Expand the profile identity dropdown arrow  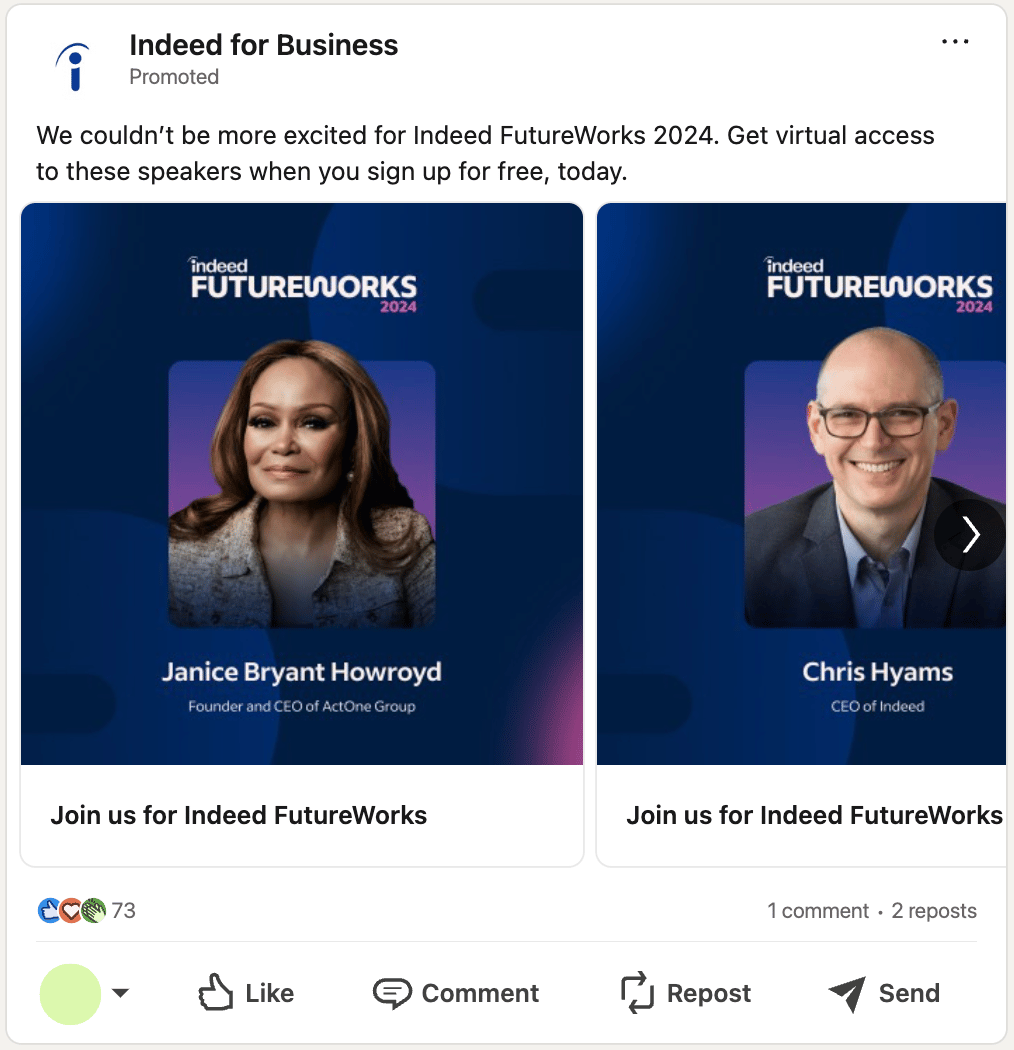(121, 992)
